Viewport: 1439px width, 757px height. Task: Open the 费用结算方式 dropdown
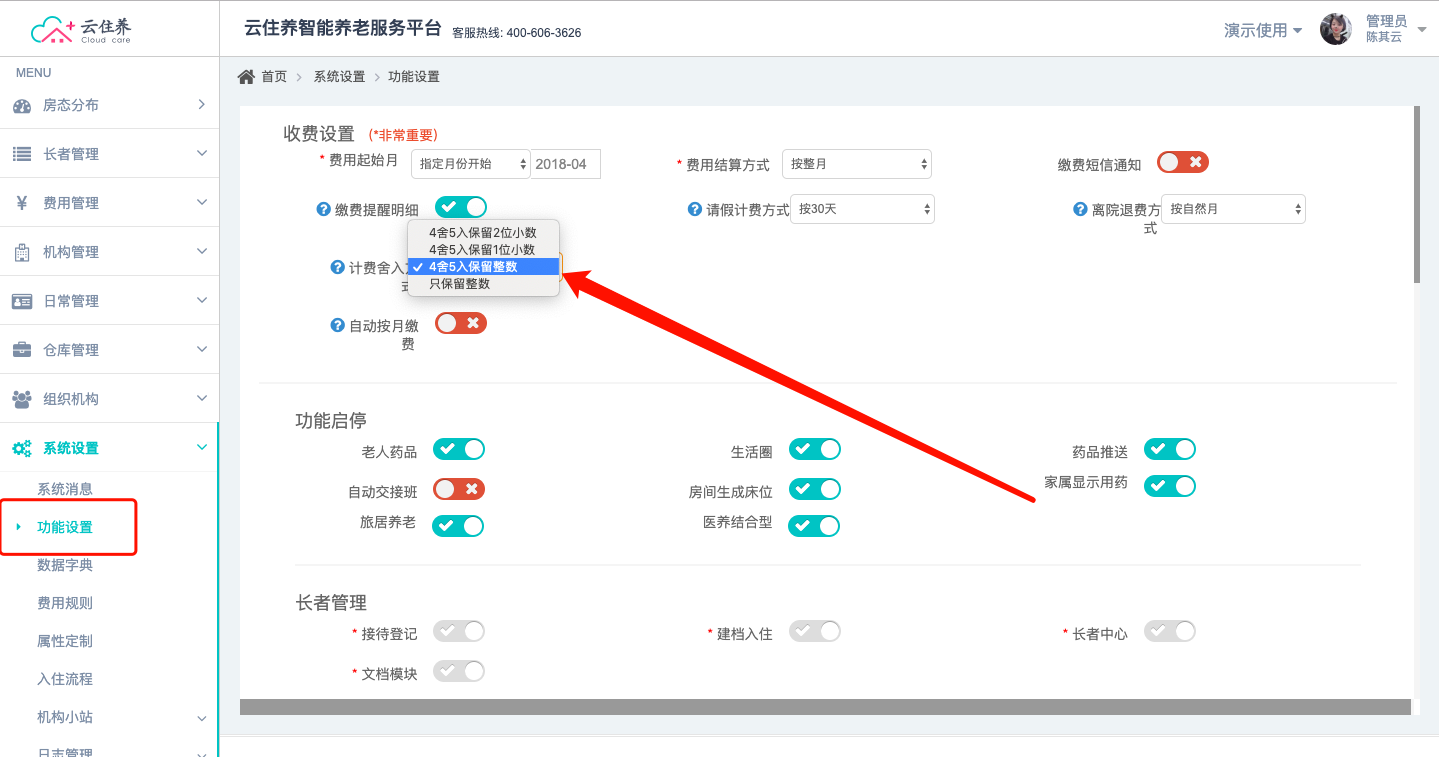[x=856, y=164]
